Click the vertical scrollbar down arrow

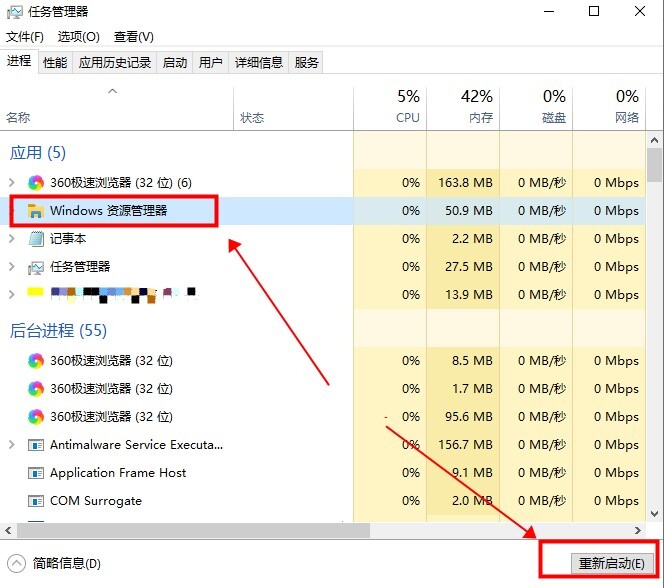[655, 512]
